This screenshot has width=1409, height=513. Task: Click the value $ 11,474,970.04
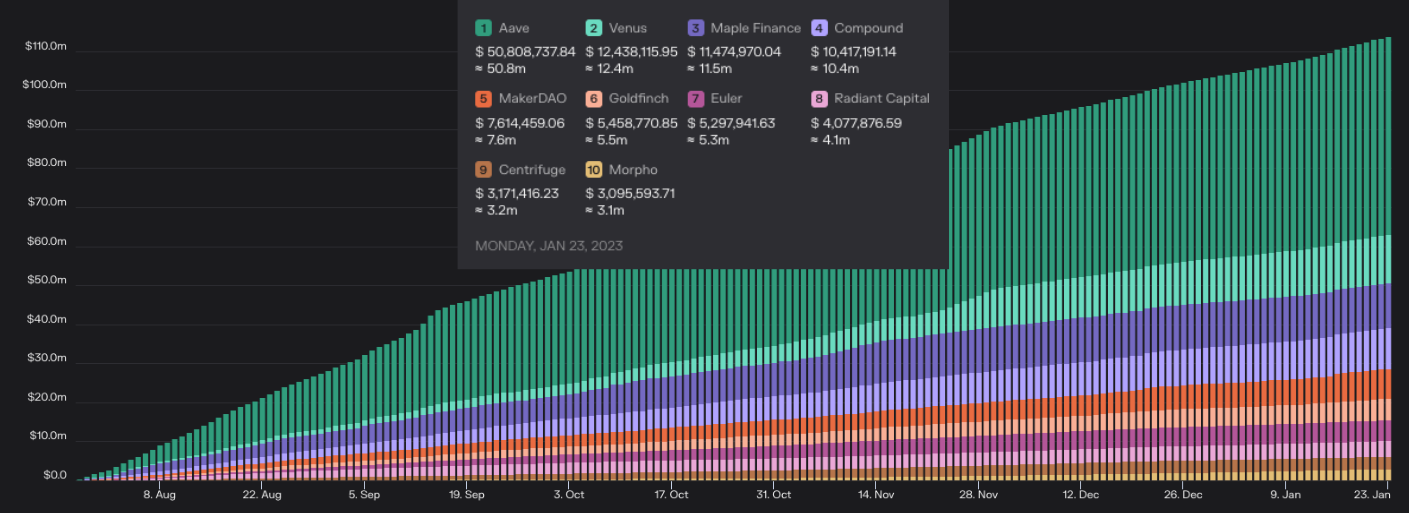733,52
